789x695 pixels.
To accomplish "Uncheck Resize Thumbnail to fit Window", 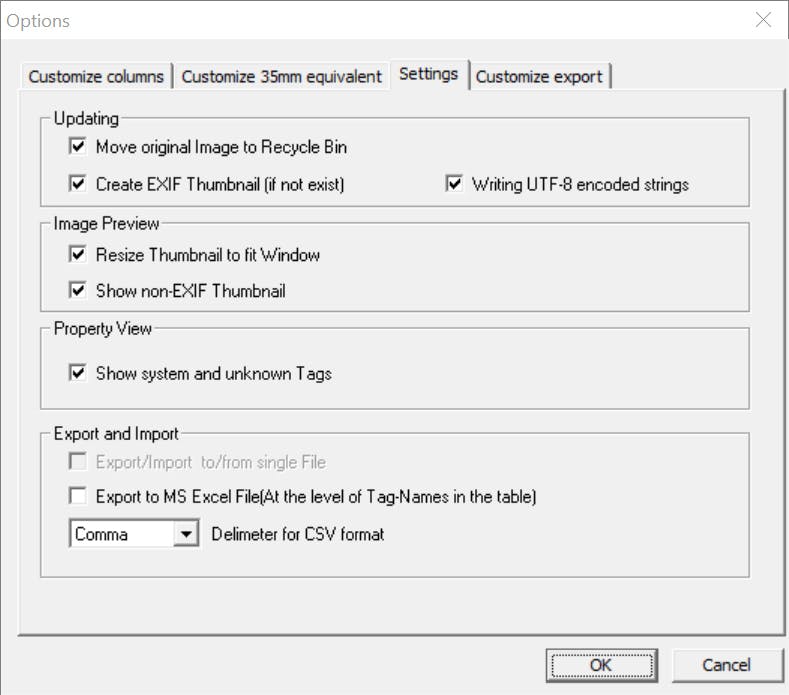I will click(78, 255).
